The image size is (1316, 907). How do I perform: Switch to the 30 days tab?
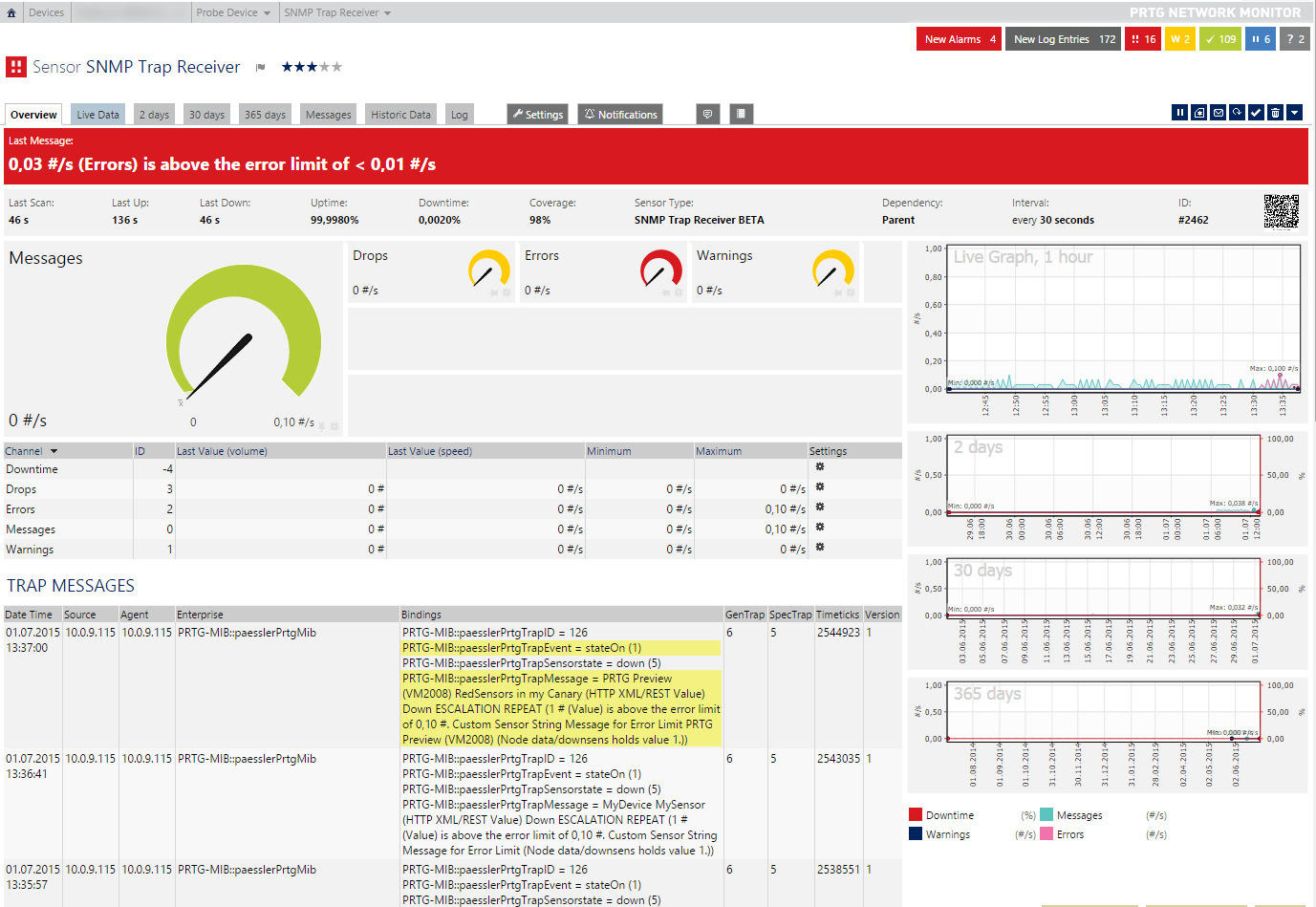(x=206, y=115)
